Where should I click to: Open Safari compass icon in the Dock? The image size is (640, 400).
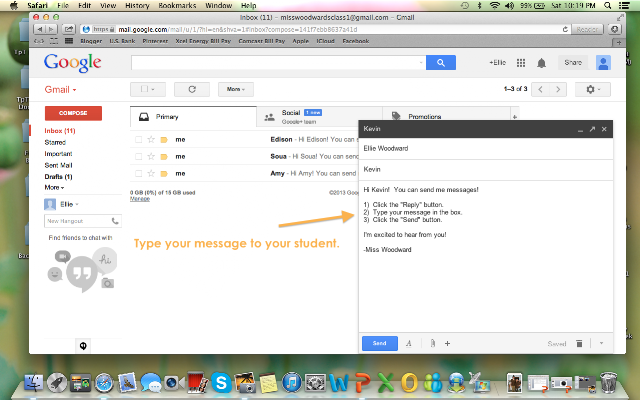tap(104, 383)
